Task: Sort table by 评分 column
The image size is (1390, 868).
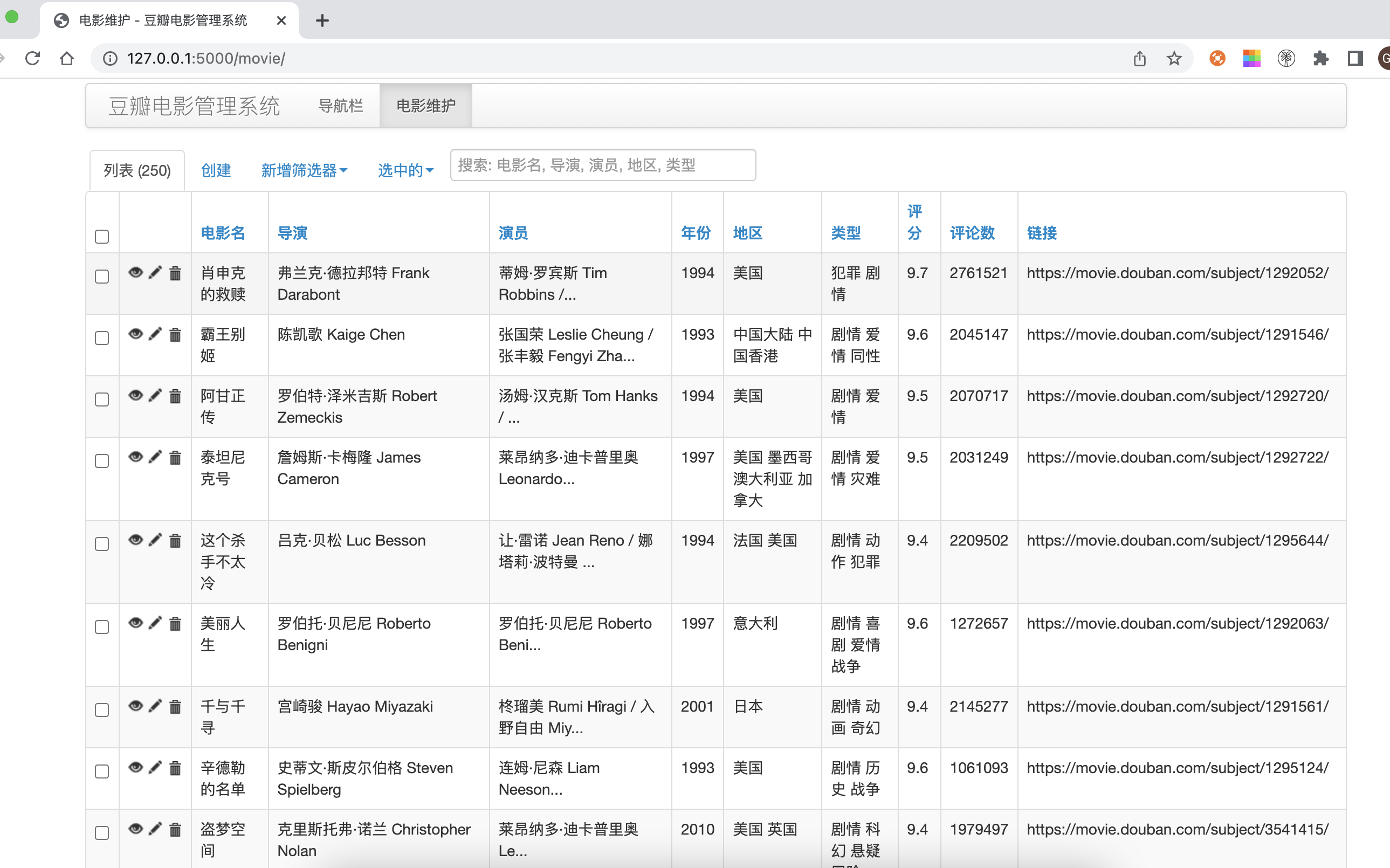Action: click(x=914, y=222)
